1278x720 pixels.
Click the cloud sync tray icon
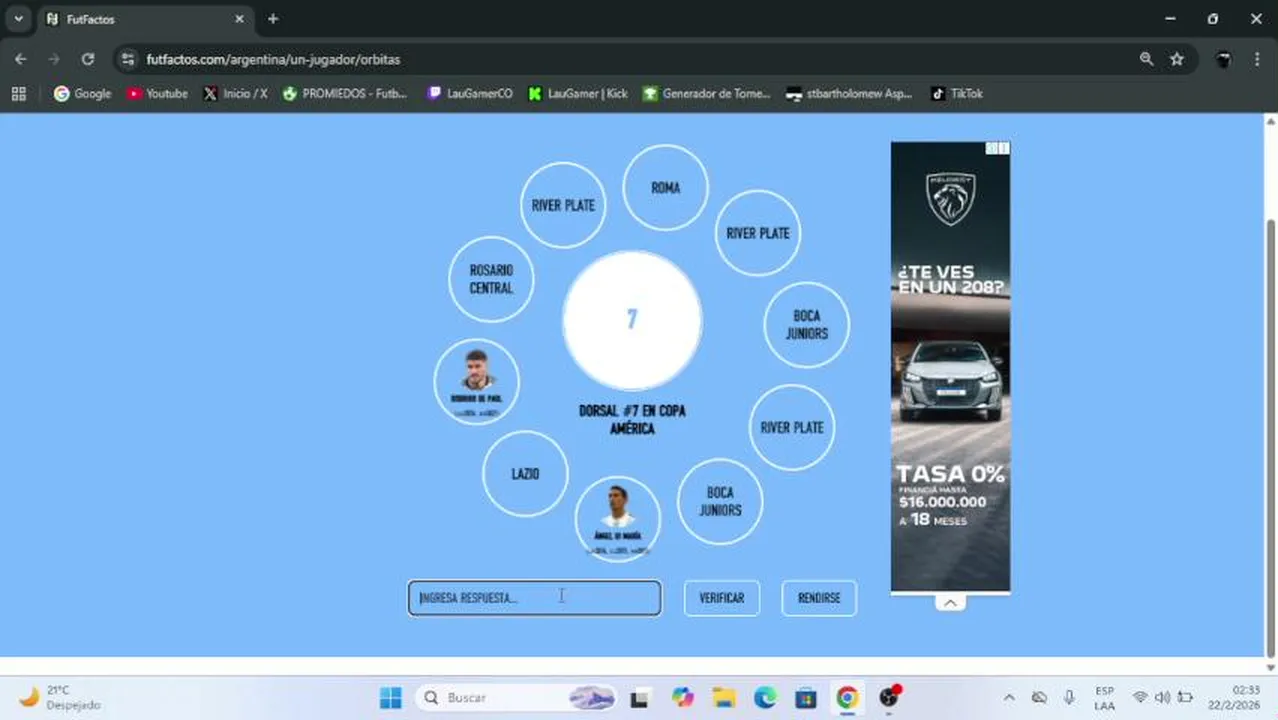[1039, 697]
